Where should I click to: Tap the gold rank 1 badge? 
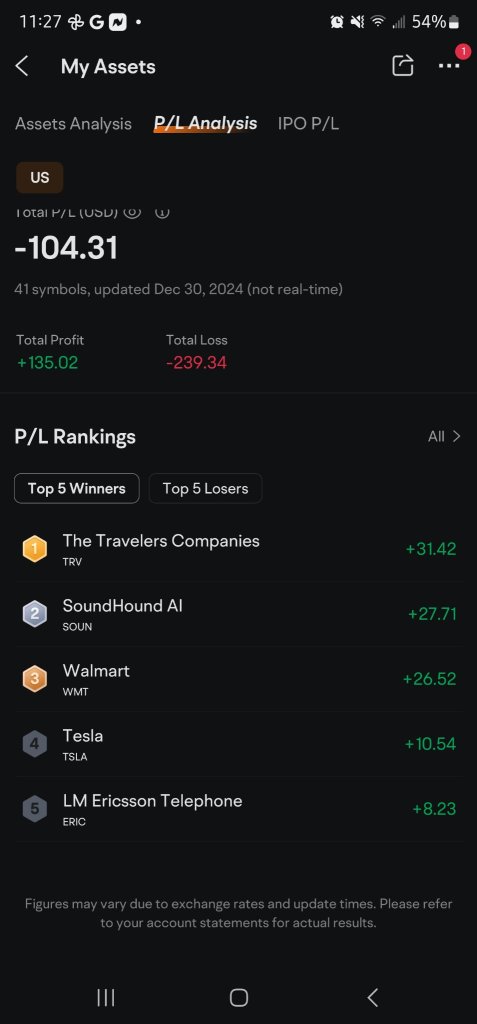tap(35, 549)
